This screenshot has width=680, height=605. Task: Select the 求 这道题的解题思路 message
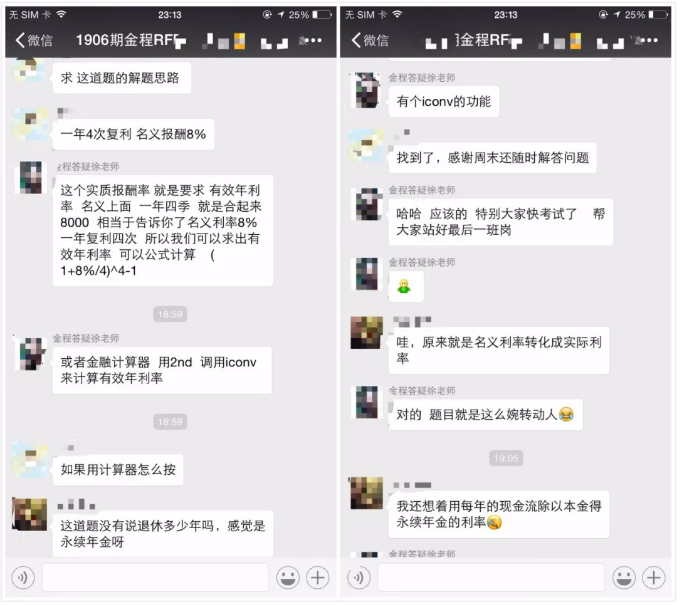pos(122,78)
